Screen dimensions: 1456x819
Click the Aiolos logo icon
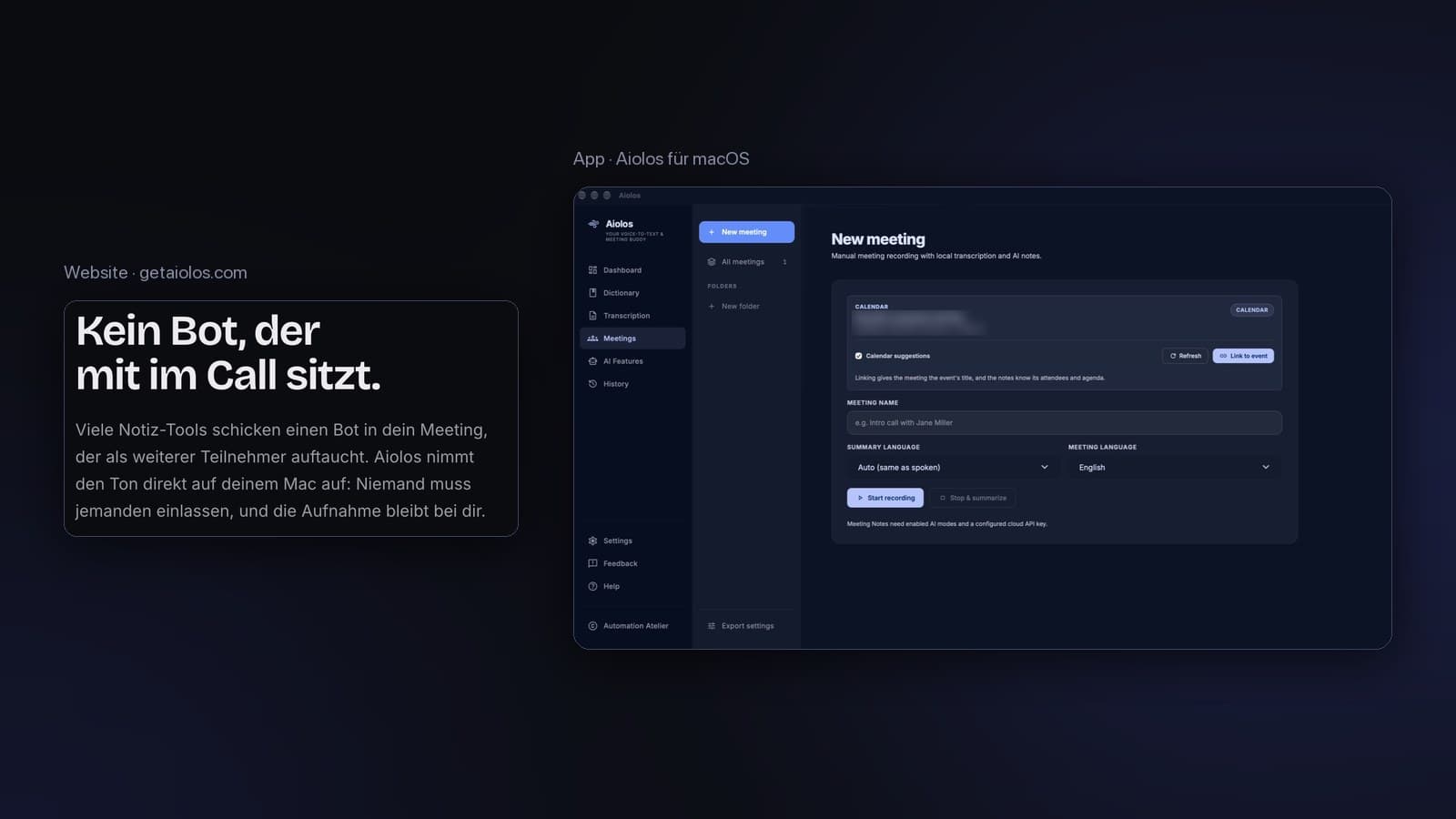pyautogui.click(x=593, y=224)
